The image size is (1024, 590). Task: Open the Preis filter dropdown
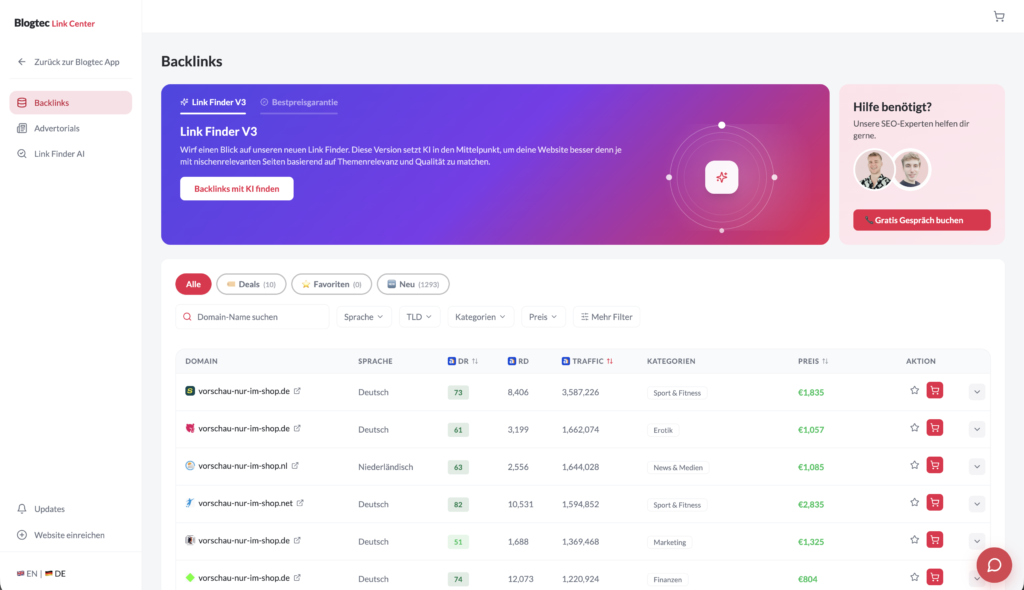click(x=543, y=317)
